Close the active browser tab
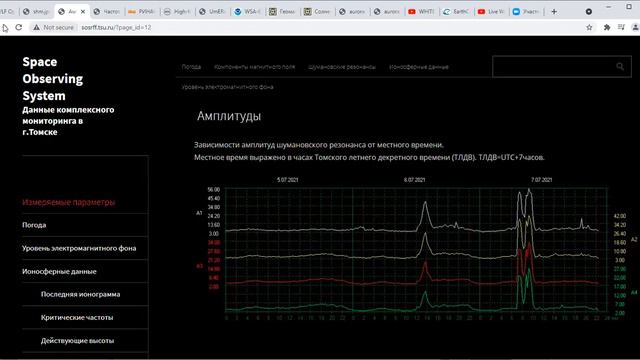This screenshot has width=640, height=360. 83,12
